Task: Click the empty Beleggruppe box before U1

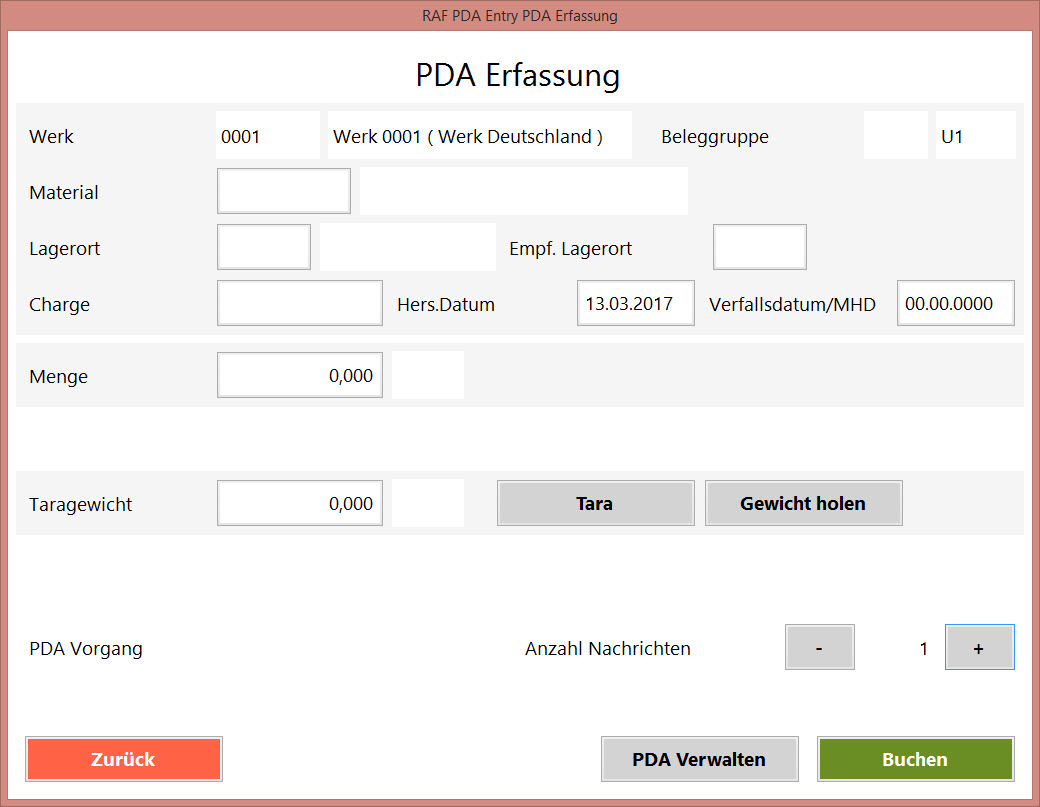Action: pyautogui.click(x=895, y=135)
